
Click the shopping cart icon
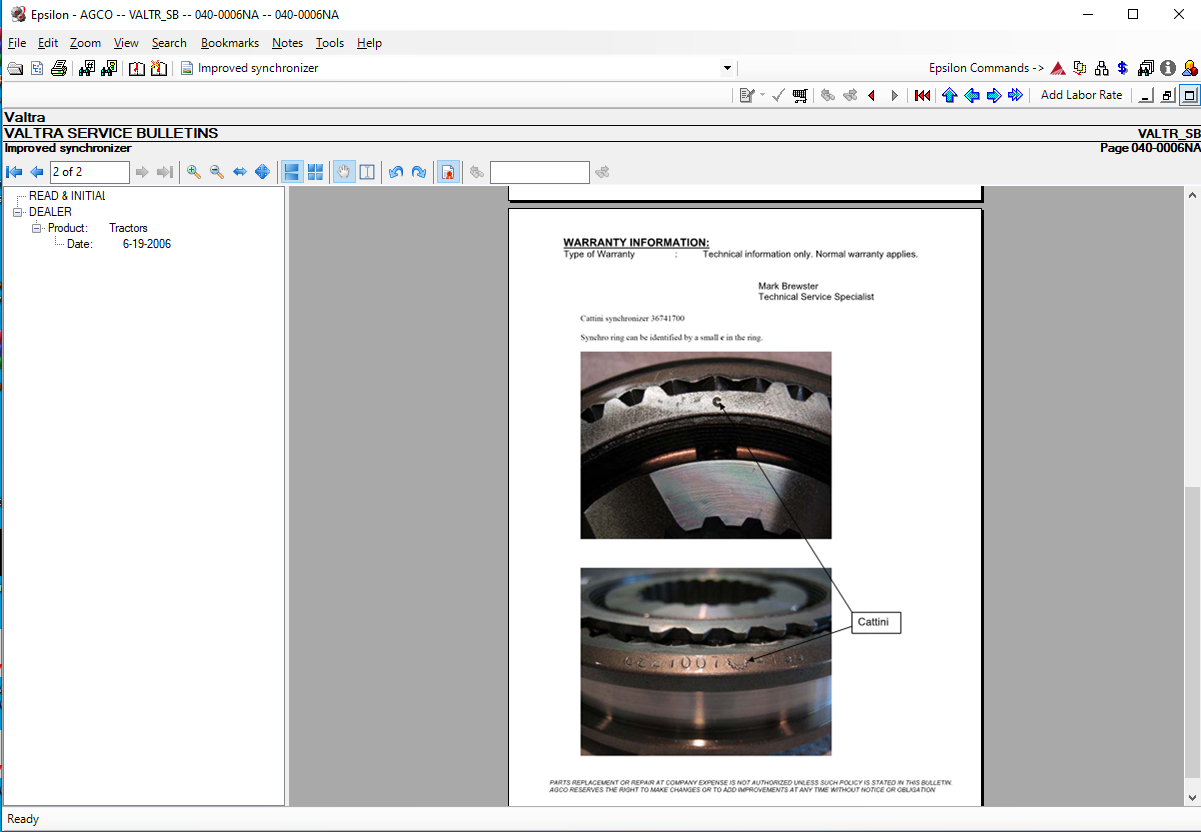800,95
